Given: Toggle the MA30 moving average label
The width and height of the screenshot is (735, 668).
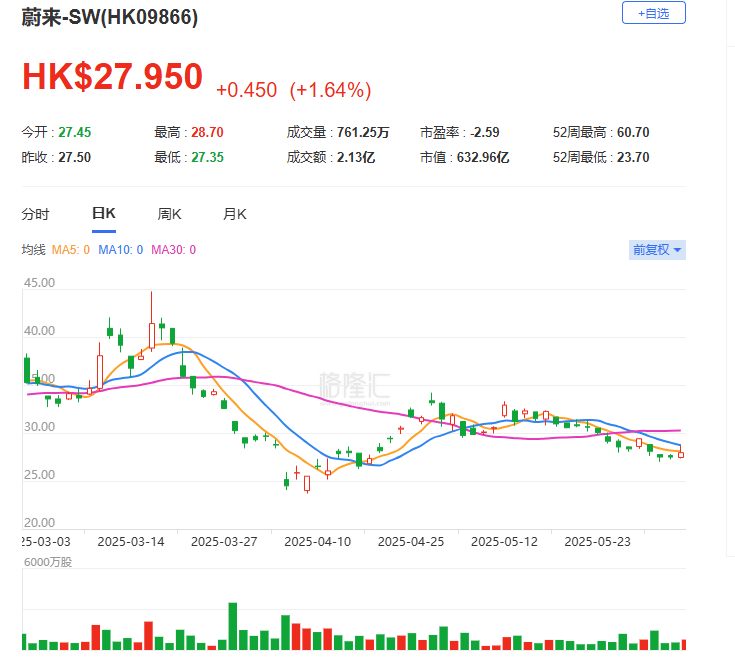Looking at the screenshot, I should [173, 250].
